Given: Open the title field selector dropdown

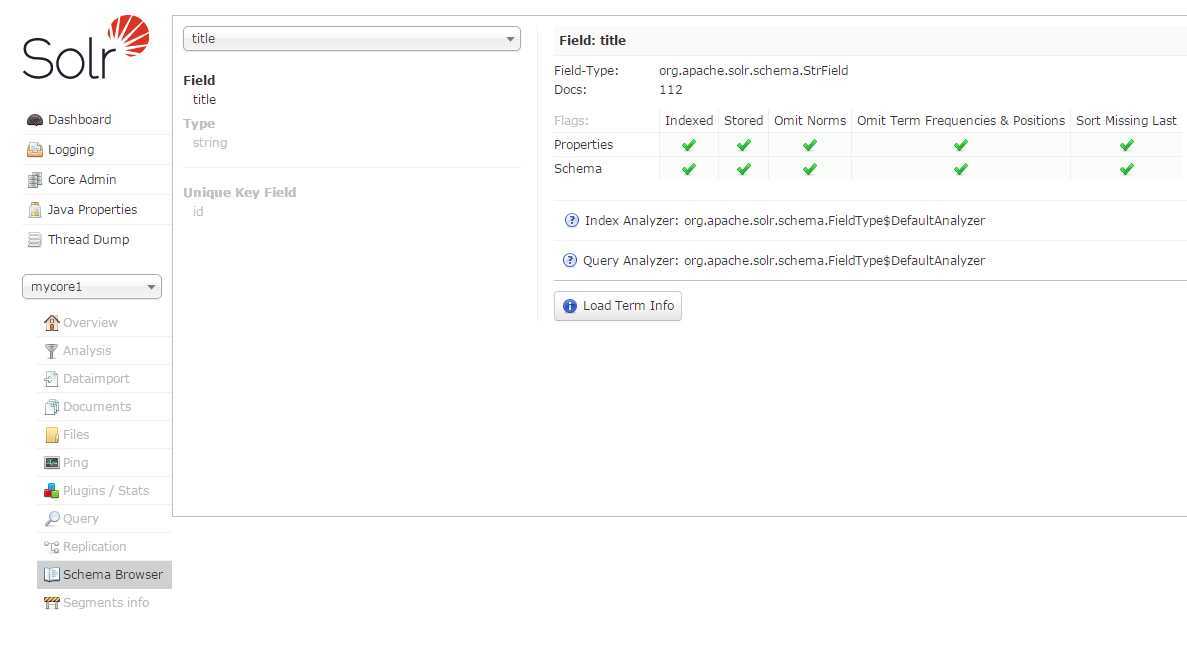Looking at the screenshot, I should coord(352,39).
